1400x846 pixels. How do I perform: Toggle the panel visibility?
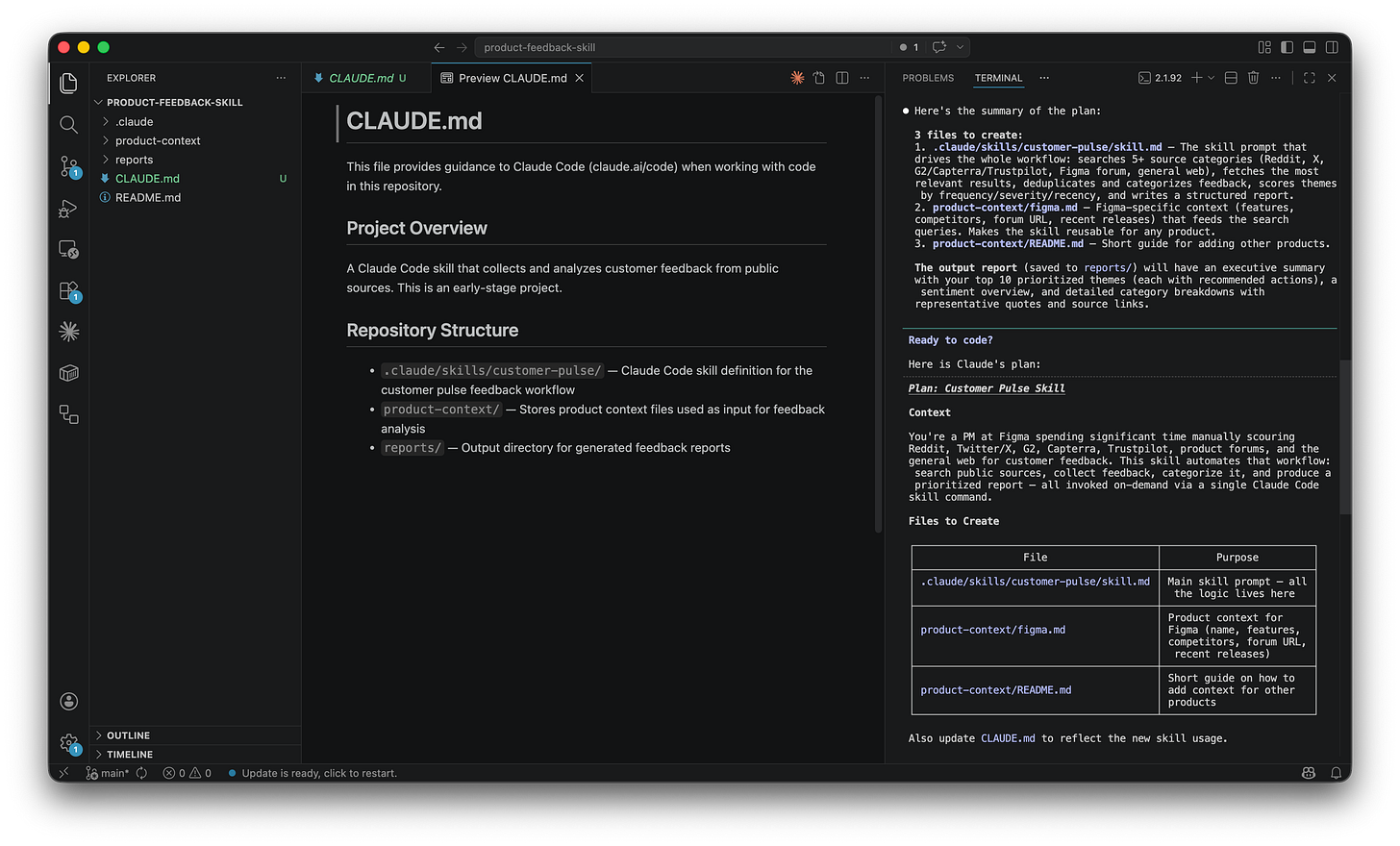coord(1309,46)
